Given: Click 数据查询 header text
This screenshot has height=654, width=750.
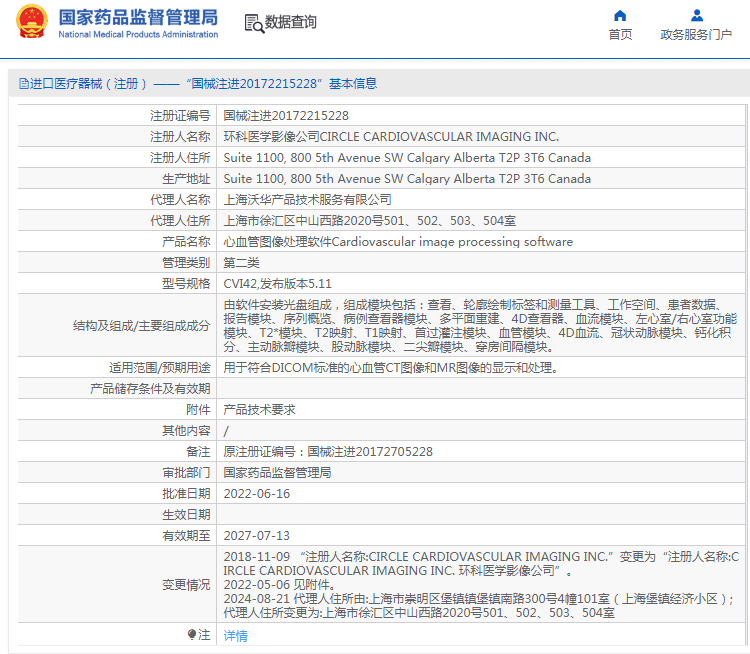Looking at the screenshot, I should click(x=291, y=22).
